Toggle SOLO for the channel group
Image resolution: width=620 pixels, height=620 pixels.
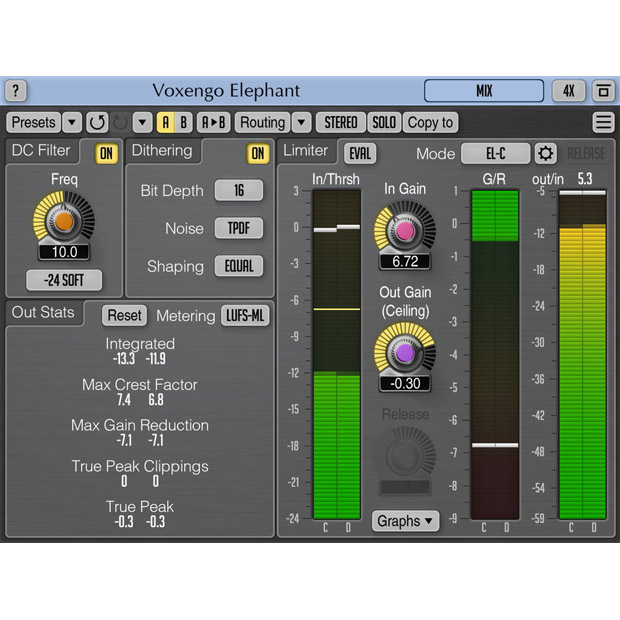point(384,122)
